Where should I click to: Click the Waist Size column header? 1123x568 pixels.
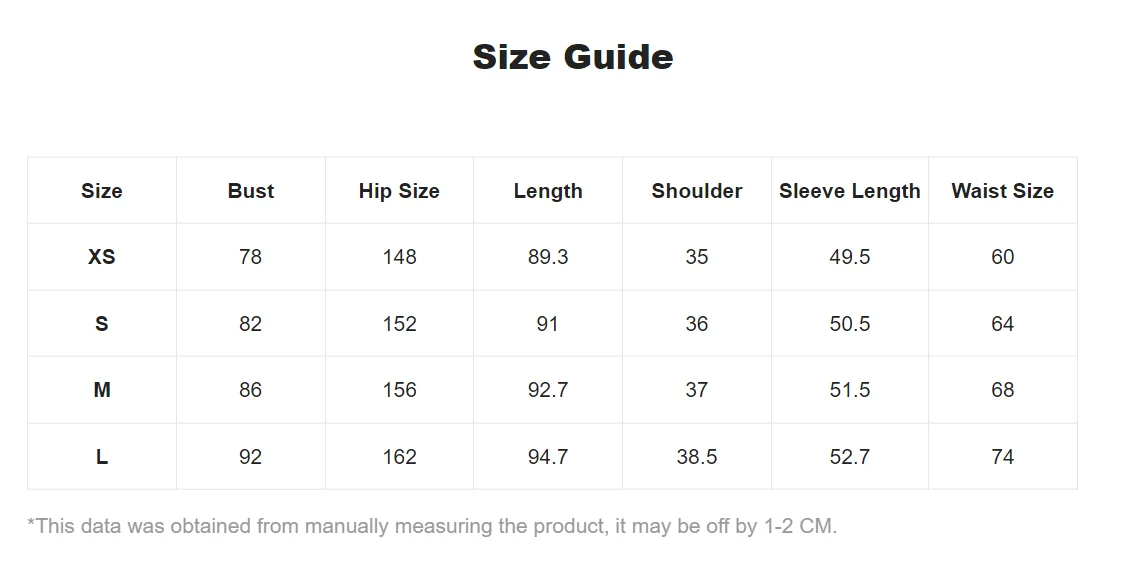pos(1002,191)
